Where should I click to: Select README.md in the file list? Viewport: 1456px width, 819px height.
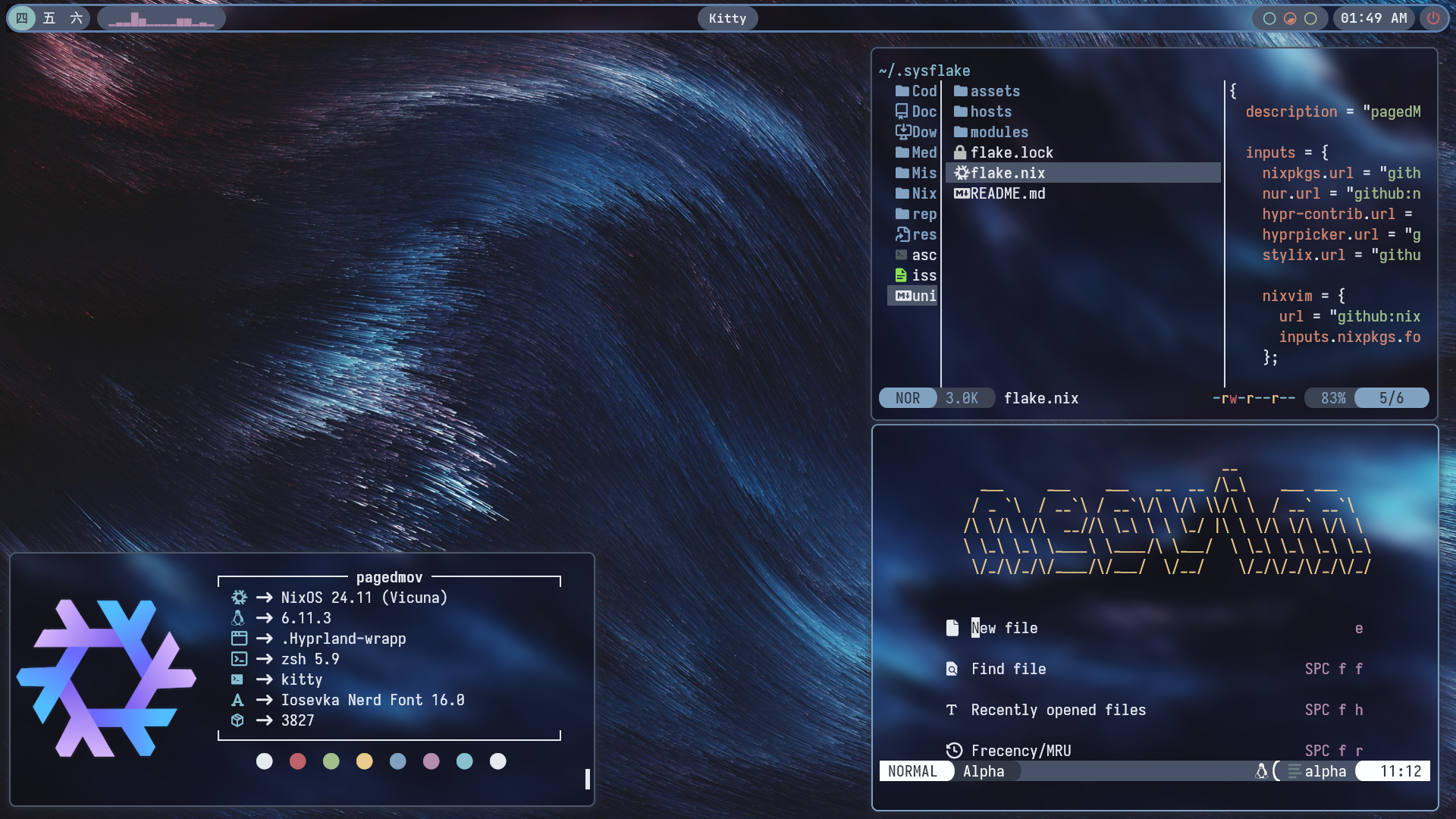tap(1007, 193)
